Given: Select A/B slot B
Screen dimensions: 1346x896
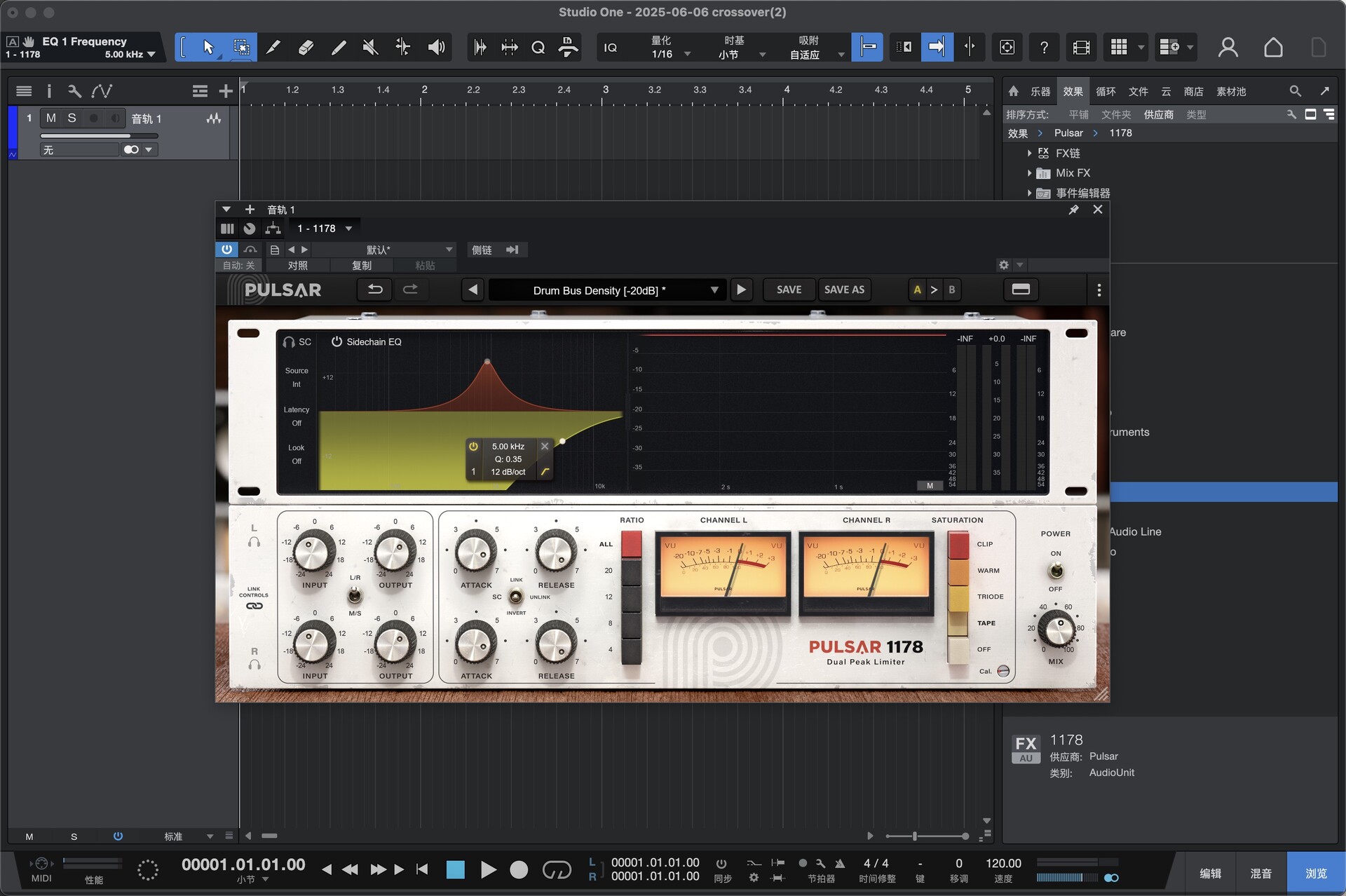Looking at the screenshot, I should [x=951, y=290].
